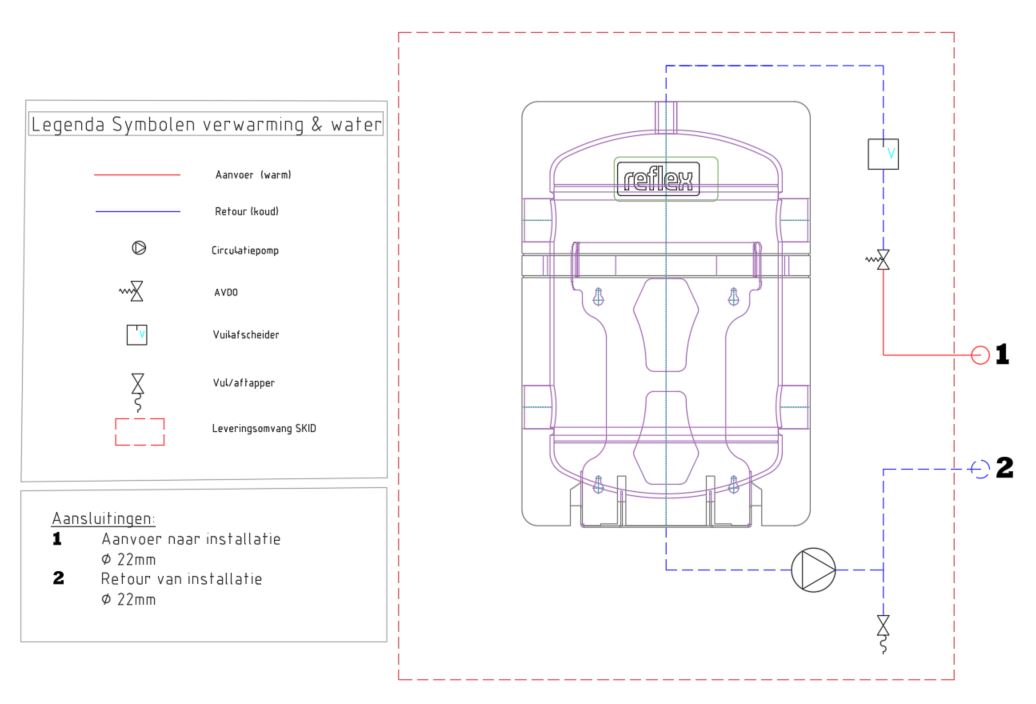Click the red dashed SKID rectangle in the legend
The height and width of the screenshot is (704, 1036).
(x=140, y=432)
